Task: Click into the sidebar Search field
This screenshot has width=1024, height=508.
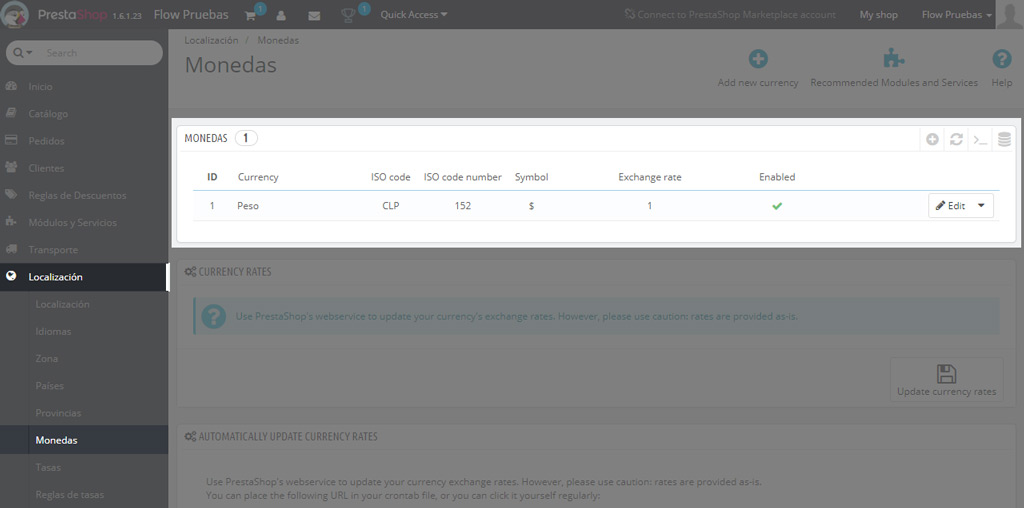Action: tap(101, 53)
